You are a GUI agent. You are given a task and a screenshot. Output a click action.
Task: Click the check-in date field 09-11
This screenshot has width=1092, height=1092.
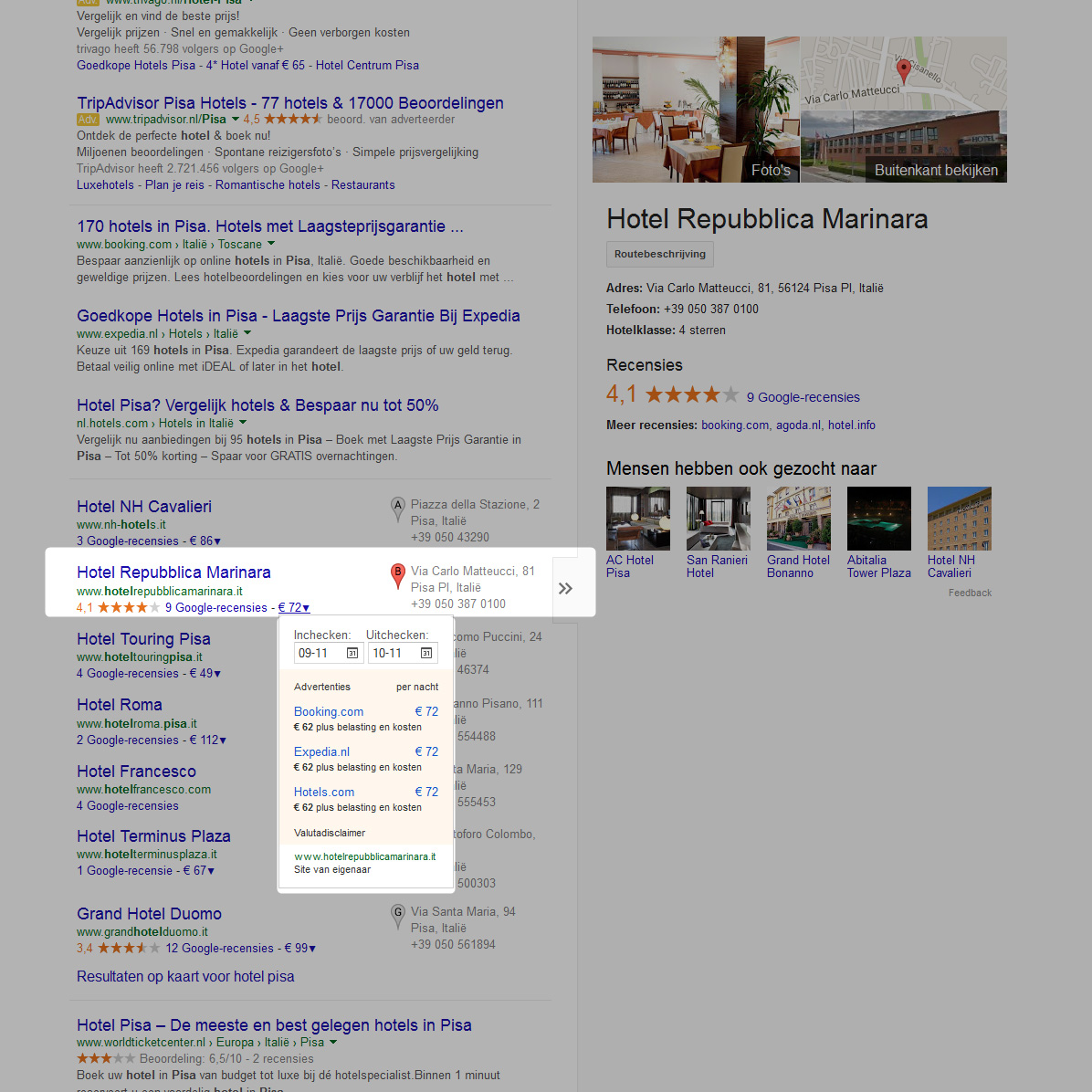click(329, 653)
